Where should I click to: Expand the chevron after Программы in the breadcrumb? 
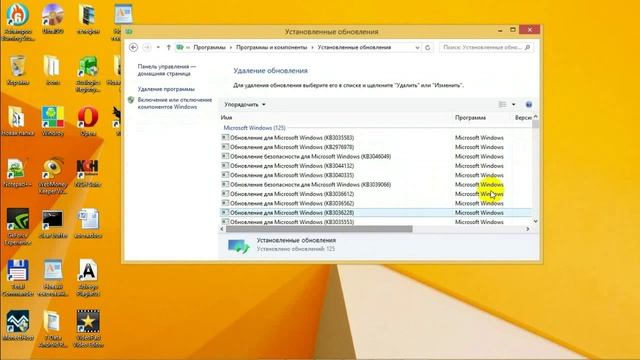pyautogui.click(x=231, y=47)
